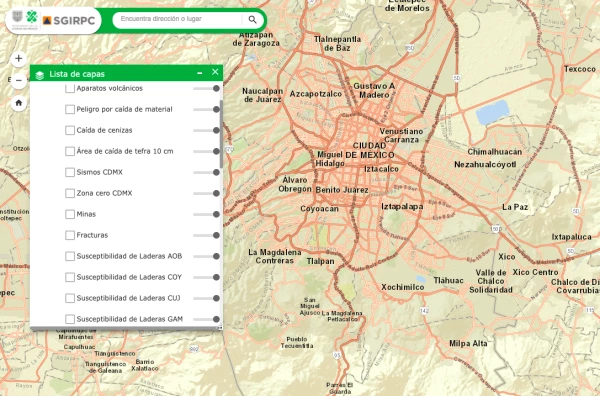Click the Sismos CDMX opacity slider
Image resolution: width=600 pixels, height=396 pixels.
[206, 172]
